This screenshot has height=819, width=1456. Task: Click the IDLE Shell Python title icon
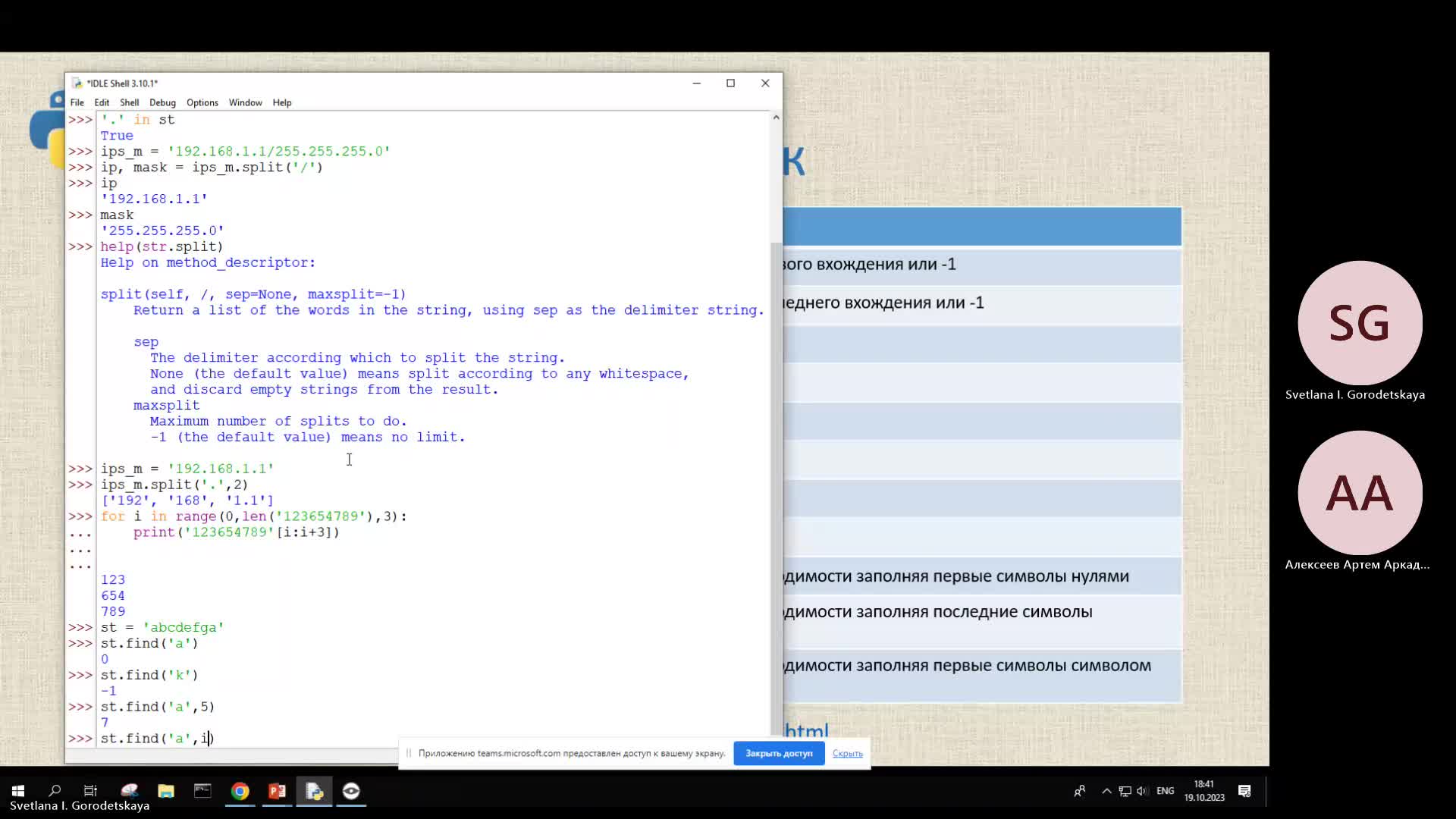[77, 83]
